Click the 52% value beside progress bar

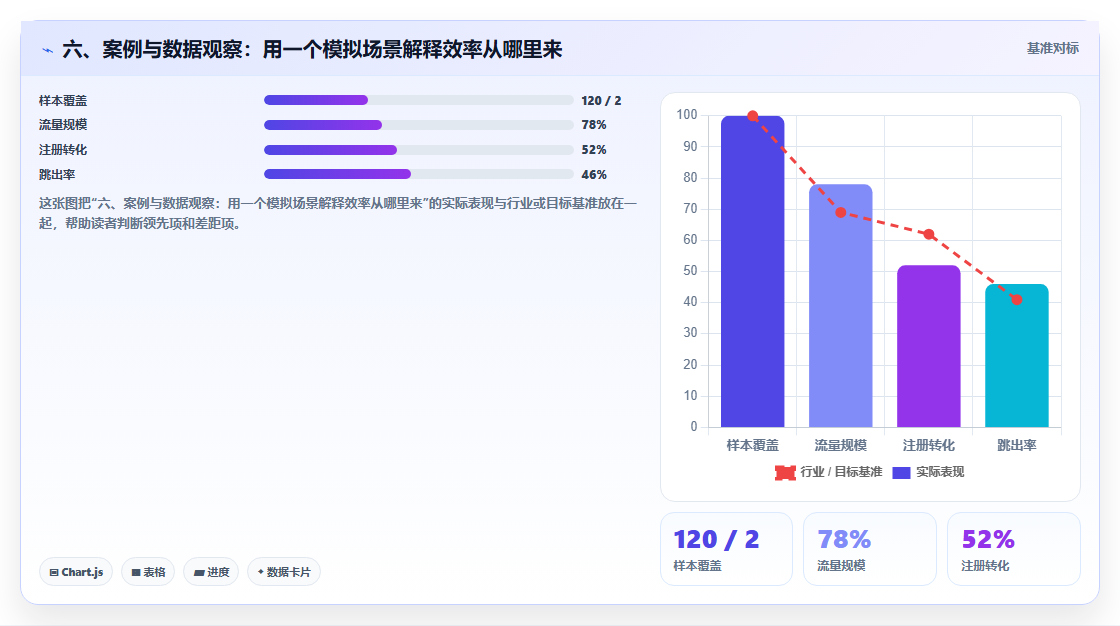[x=594, y=150]
